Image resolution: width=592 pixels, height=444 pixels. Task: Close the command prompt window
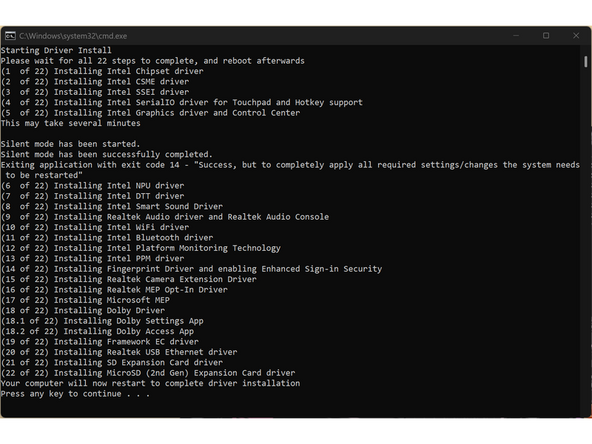pyautogui.click(x=576, y=36)
